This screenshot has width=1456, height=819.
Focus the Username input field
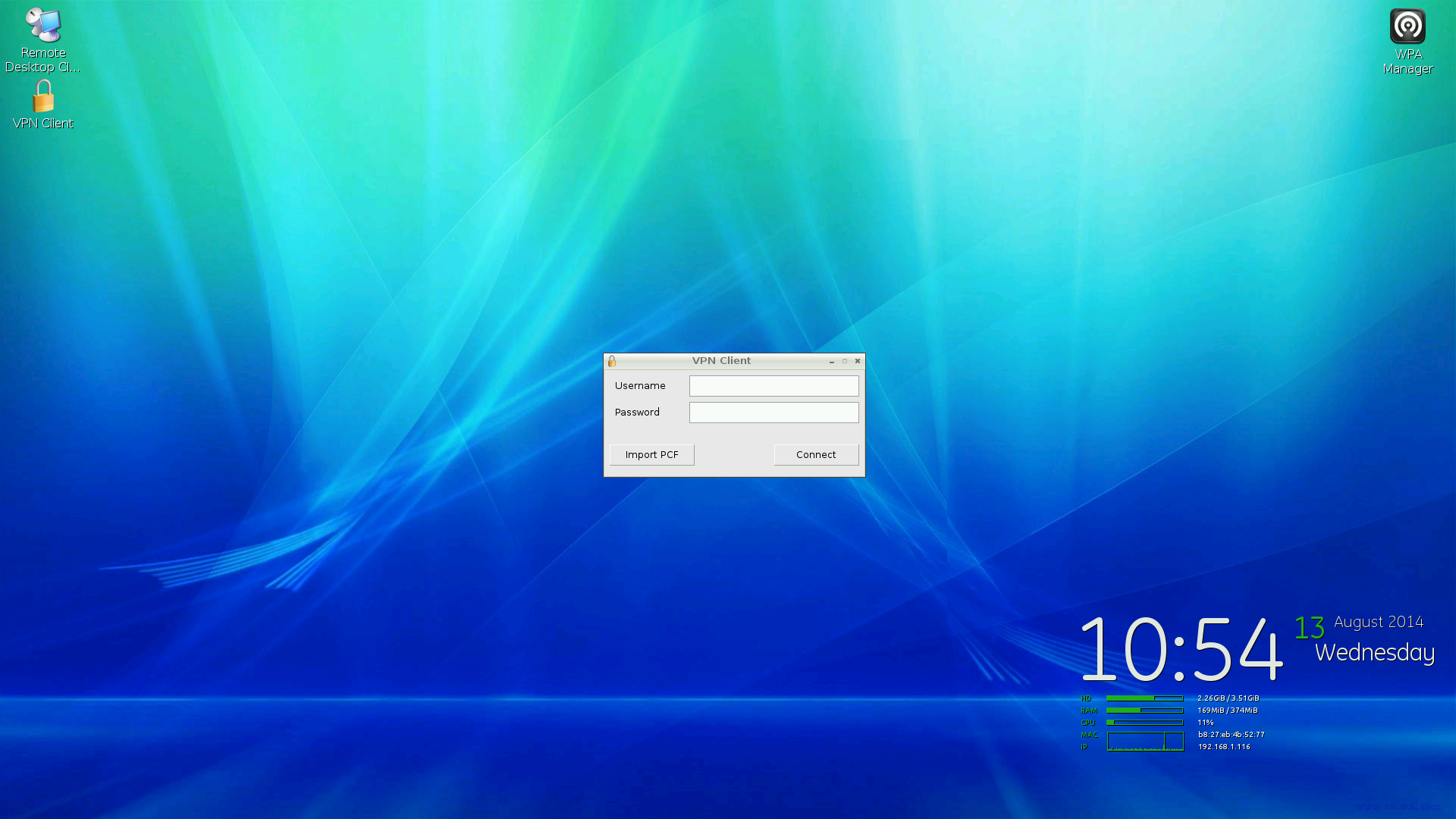pyautogui.click(x=773, y=386)
